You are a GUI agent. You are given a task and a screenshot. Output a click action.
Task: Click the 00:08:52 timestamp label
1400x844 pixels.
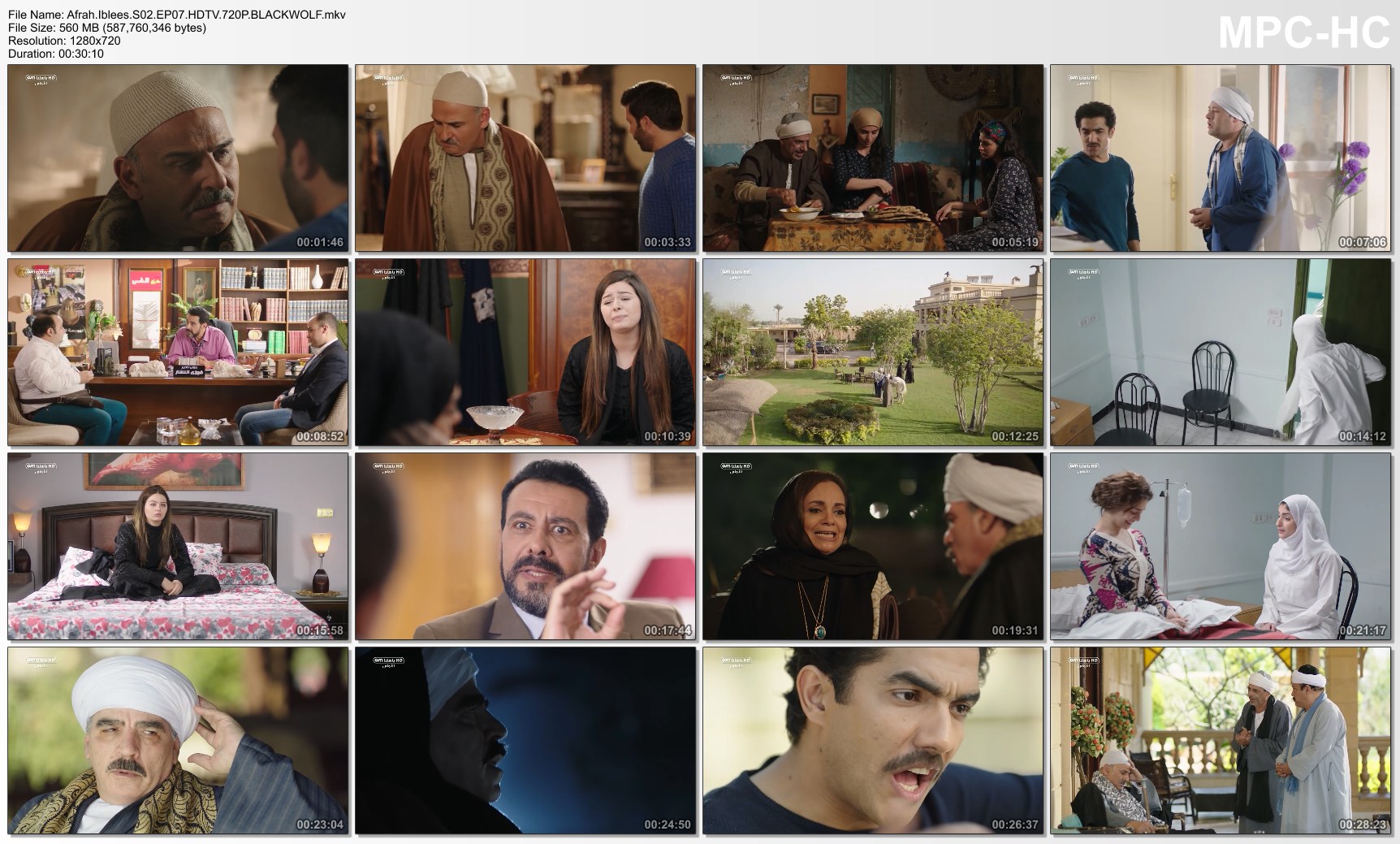click(320, 436)
